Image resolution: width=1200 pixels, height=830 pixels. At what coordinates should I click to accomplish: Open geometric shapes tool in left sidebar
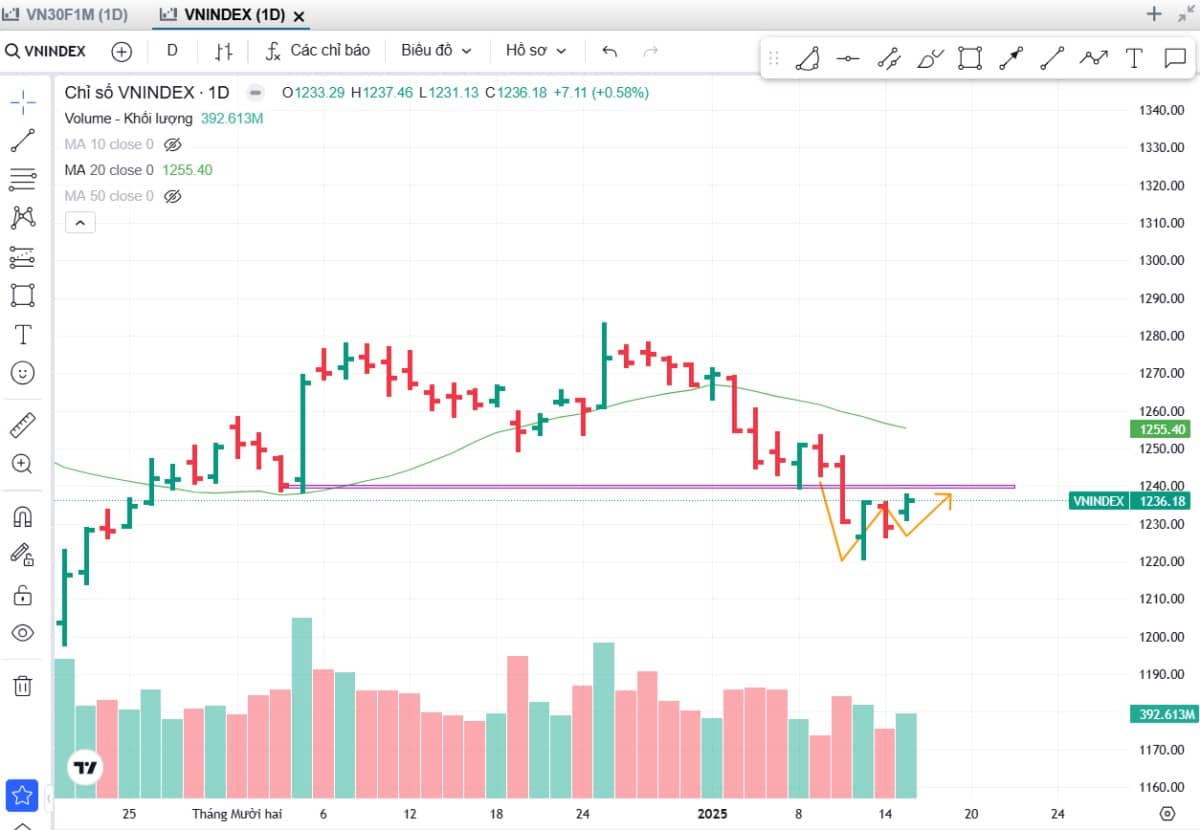pyautogui.click(x=23, y=295)
